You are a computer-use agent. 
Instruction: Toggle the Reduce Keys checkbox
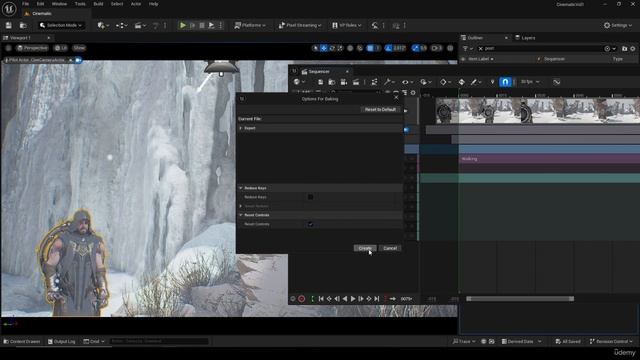(x=311, y=197)
